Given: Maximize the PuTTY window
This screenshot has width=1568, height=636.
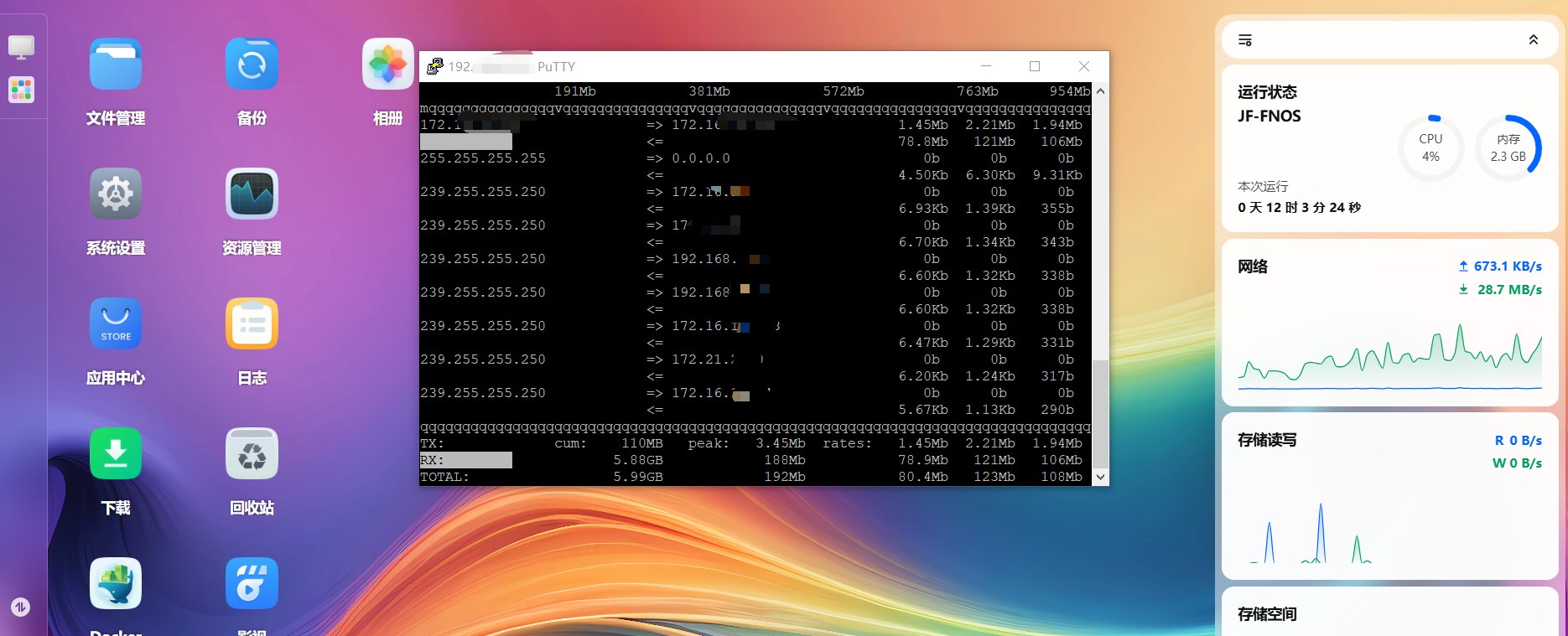Looking at the screenshot, I should (1035, 66).
